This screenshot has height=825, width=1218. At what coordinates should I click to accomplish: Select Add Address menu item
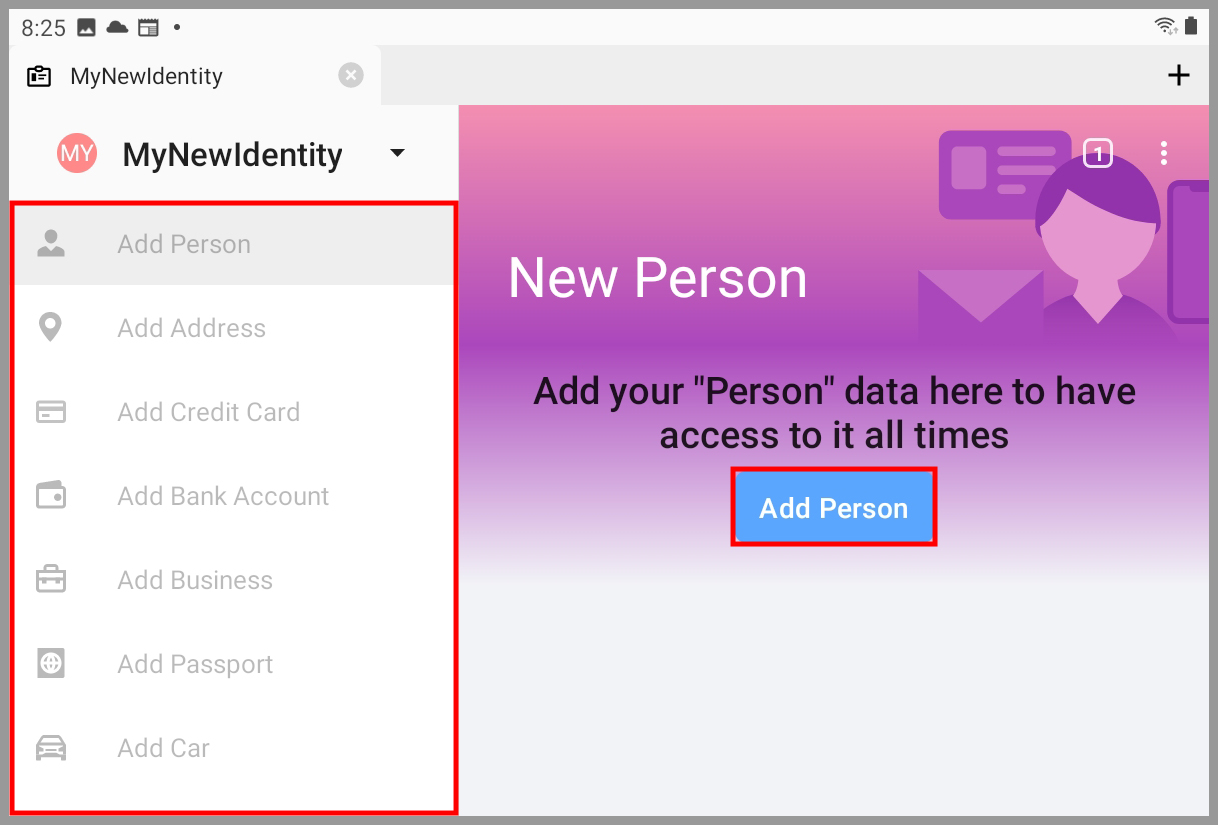tap(234, 328)
